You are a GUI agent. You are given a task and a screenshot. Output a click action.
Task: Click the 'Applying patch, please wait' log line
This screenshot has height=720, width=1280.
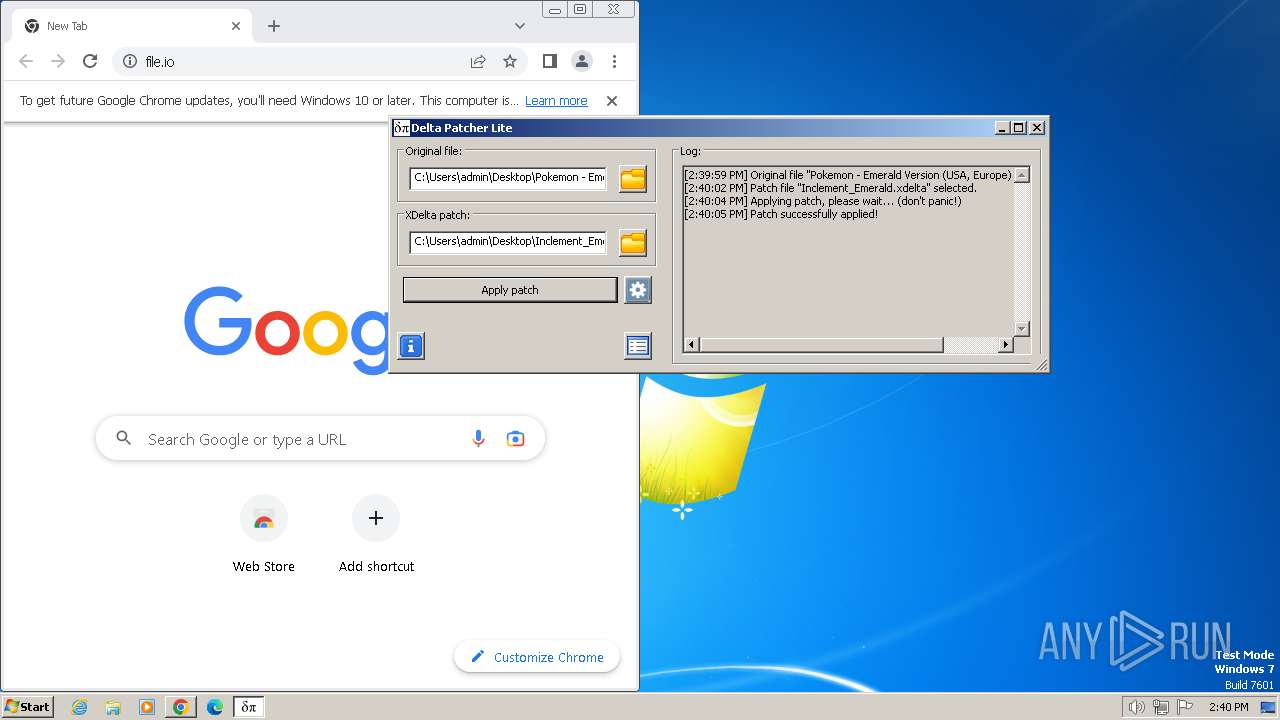click(x=822, y=201)
